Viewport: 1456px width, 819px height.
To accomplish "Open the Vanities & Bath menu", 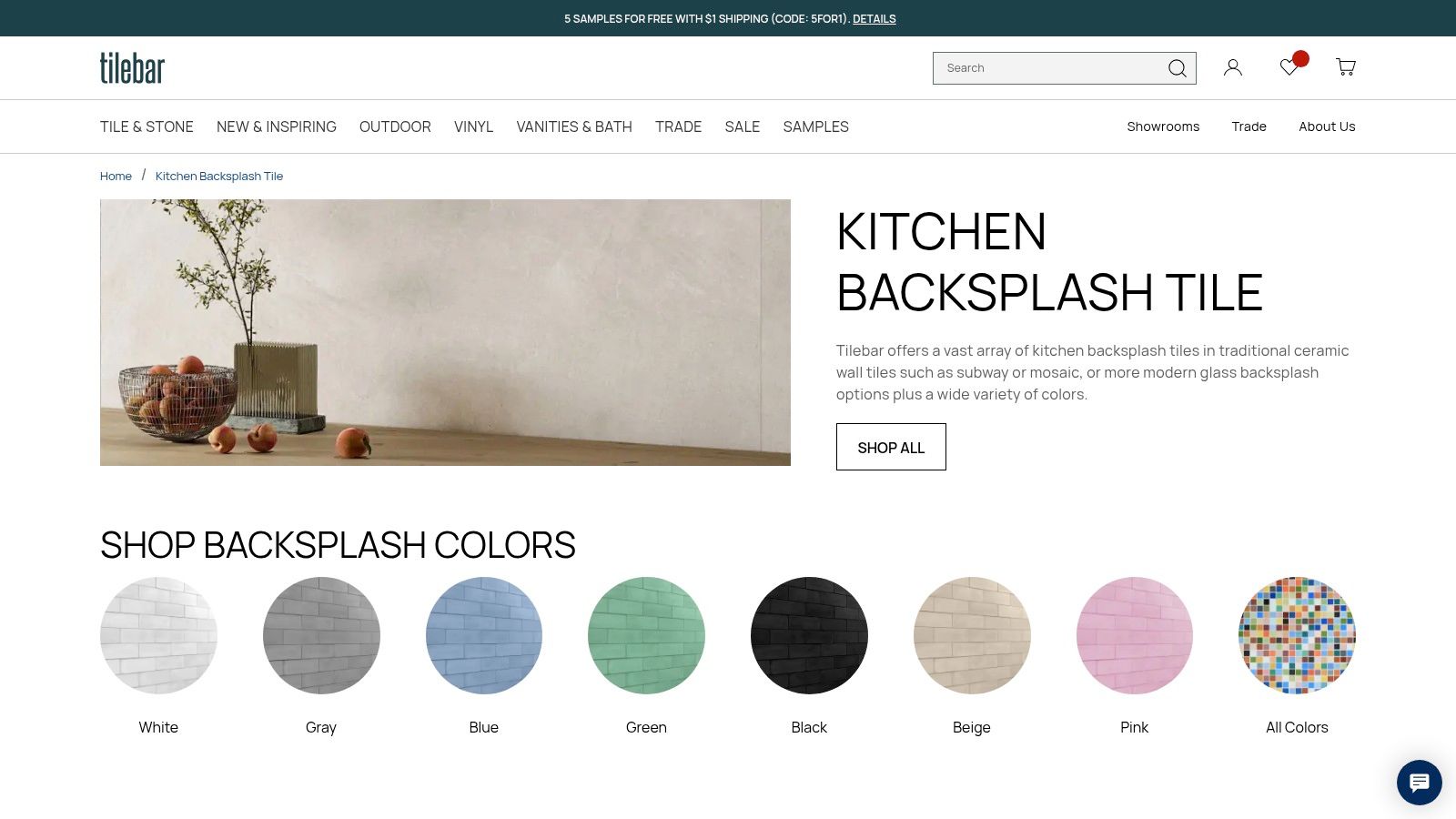I will (574, 126).
